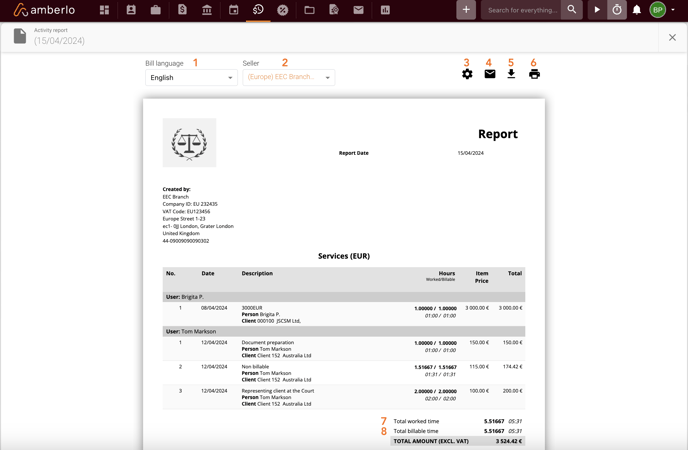Click the scales logo thumbnail in report
The height and width of the screenshot is (450, 688).
[189, 143]
